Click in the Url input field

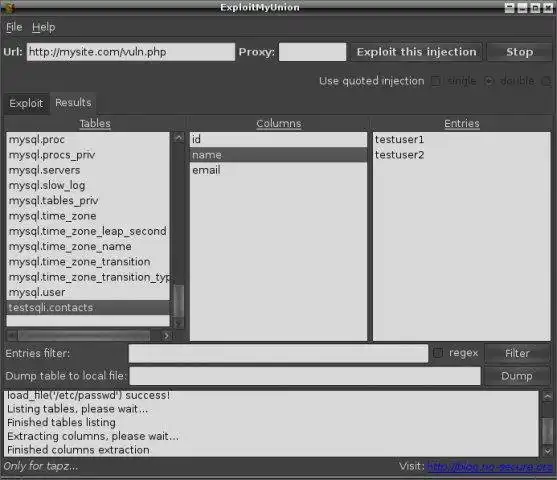(131, 52)
